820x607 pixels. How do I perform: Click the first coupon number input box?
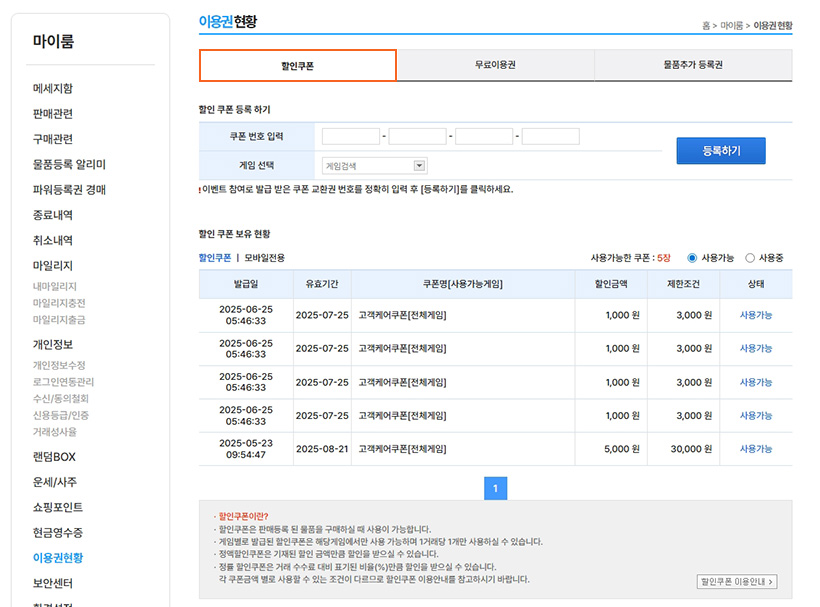tap(351, 137)
